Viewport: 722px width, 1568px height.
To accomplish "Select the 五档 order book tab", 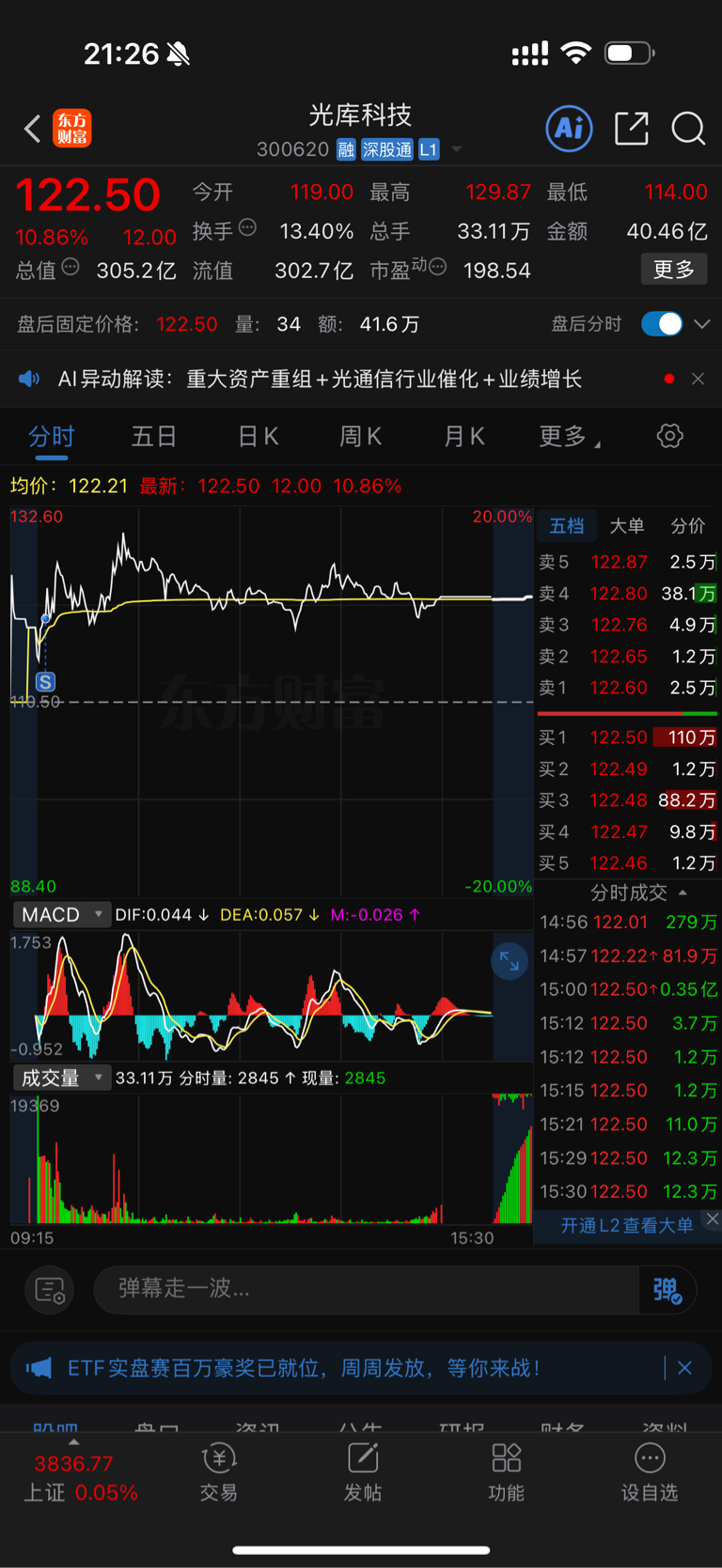I will point(567,526).
